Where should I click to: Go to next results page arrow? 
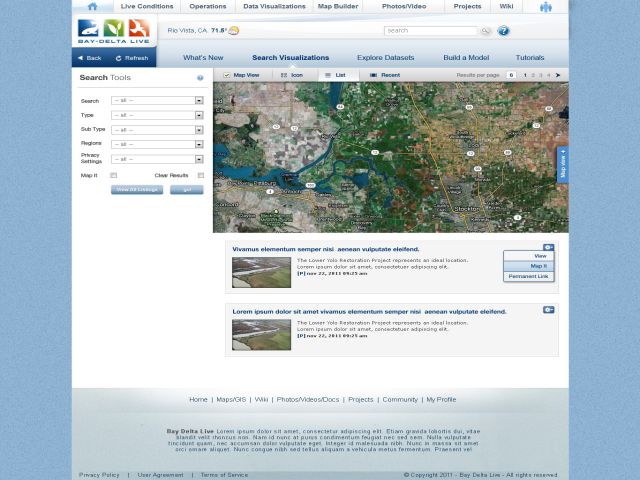point(558,75)
